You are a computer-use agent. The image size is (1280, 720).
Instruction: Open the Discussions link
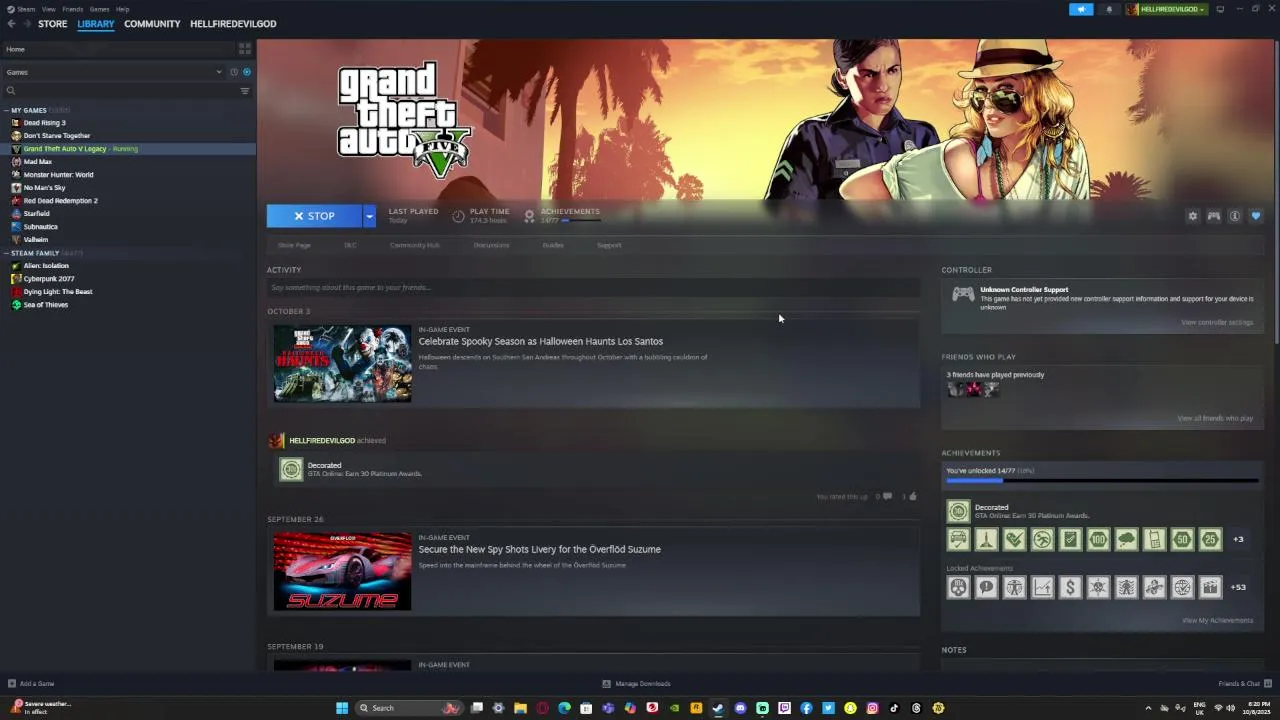[491, 245]
